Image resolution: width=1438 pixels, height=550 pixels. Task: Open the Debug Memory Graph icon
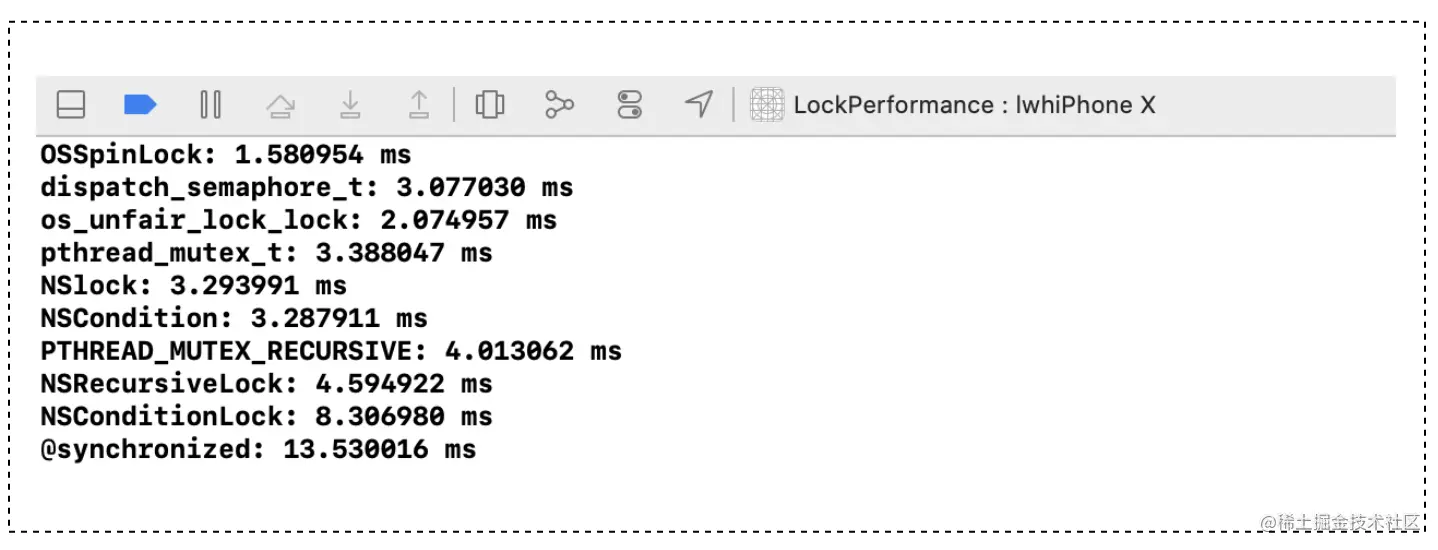point(560,104)
